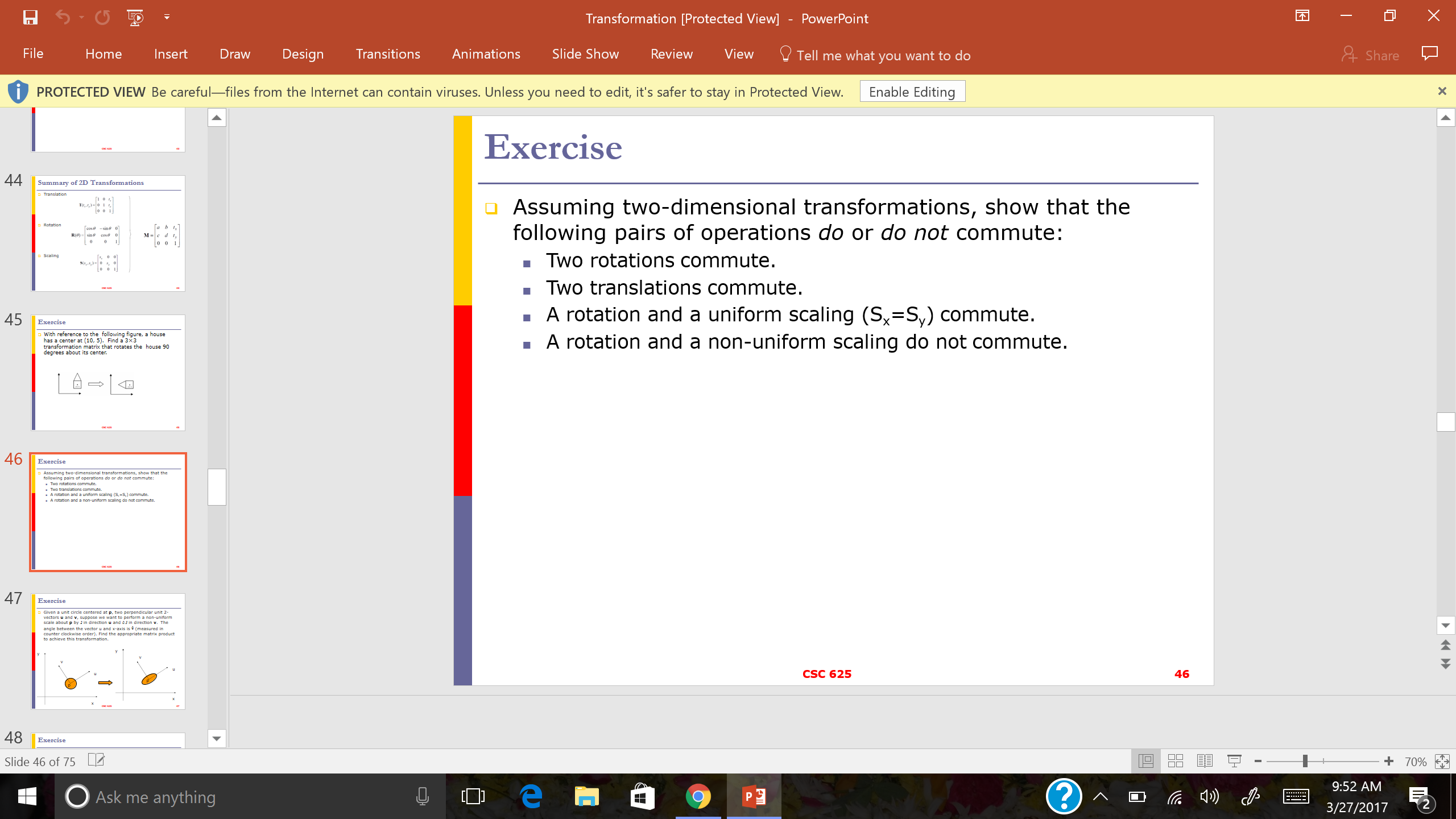Click Start From Beginning slideshow icon
Viewport: 1456px width, 819px height.
(135, 17)
